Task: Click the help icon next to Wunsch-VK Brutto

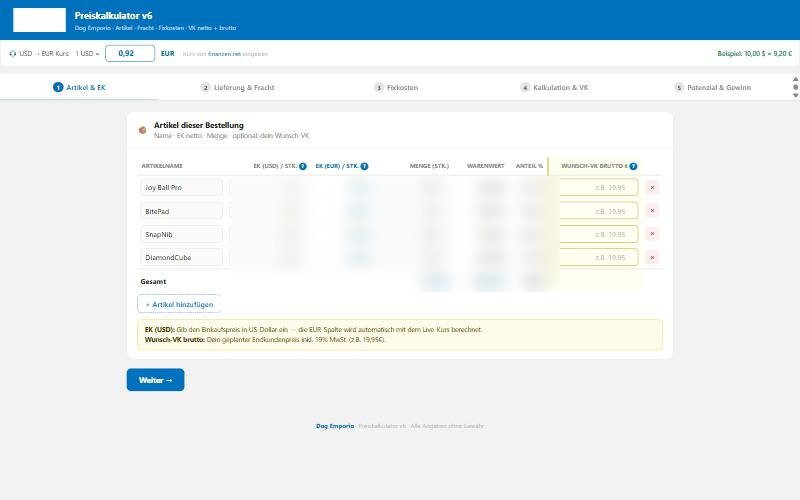Action: [x=633, y=166]
